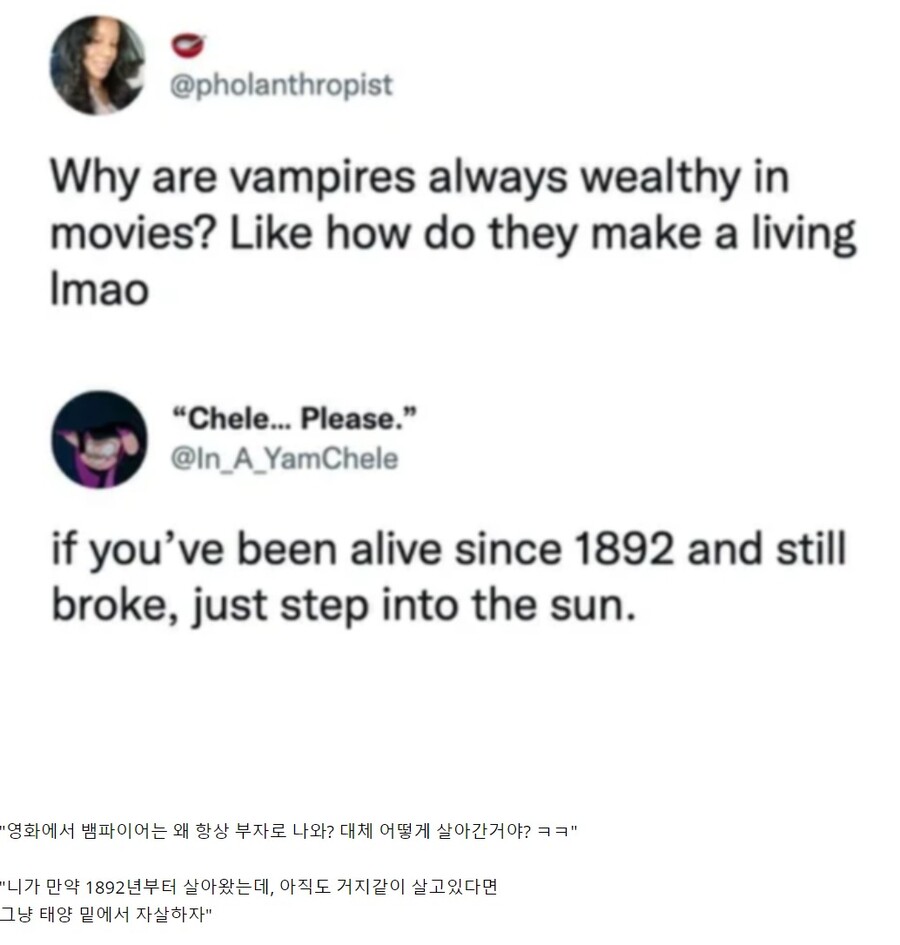Image resolution: width=900 pixels, height=945 pixels.
Task: Select the year "1892" in the reply tweet
Action: click(x=624, y=548)
